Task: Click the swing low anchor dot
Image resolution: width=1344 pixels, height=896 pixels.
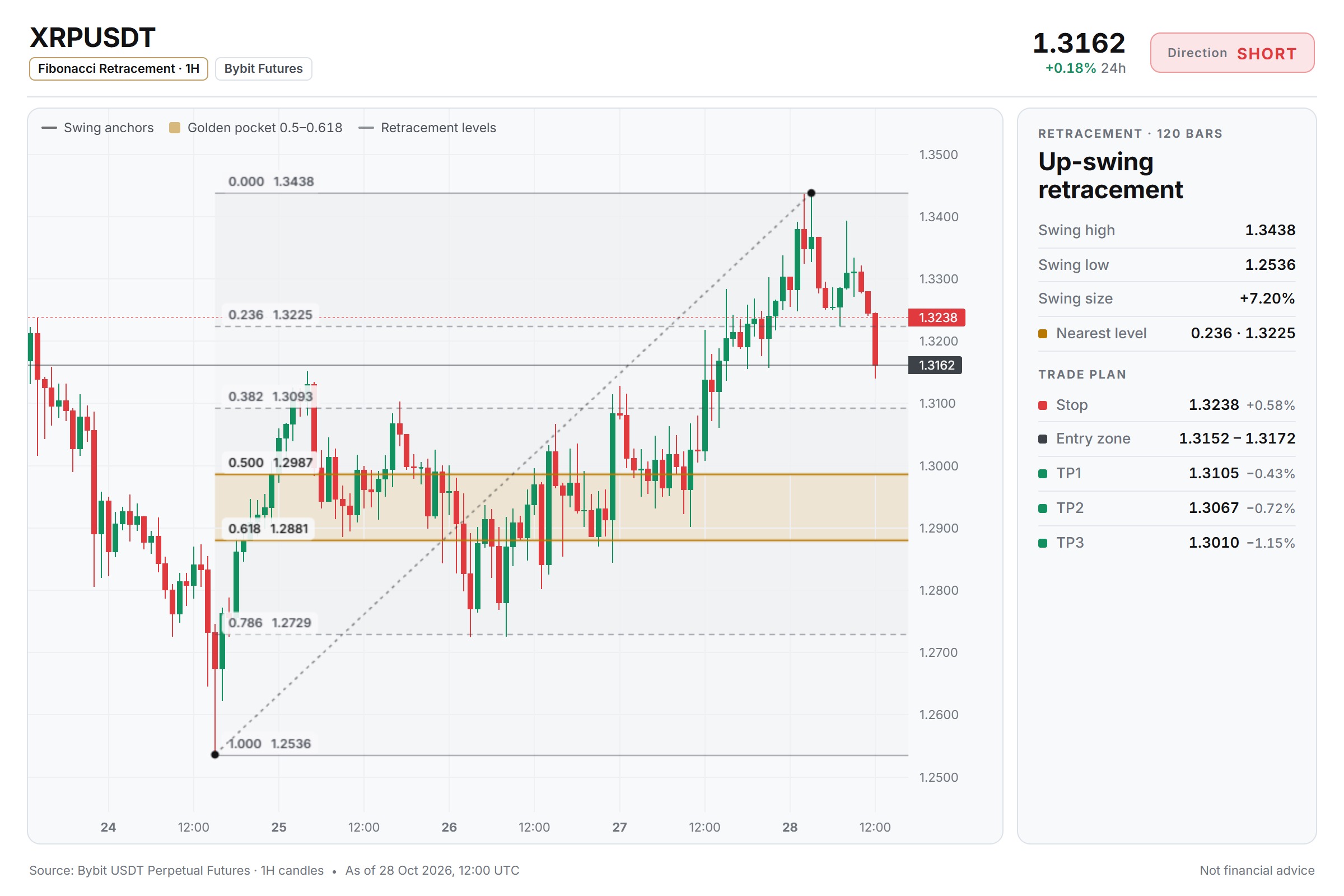Action: click(215, 754)
